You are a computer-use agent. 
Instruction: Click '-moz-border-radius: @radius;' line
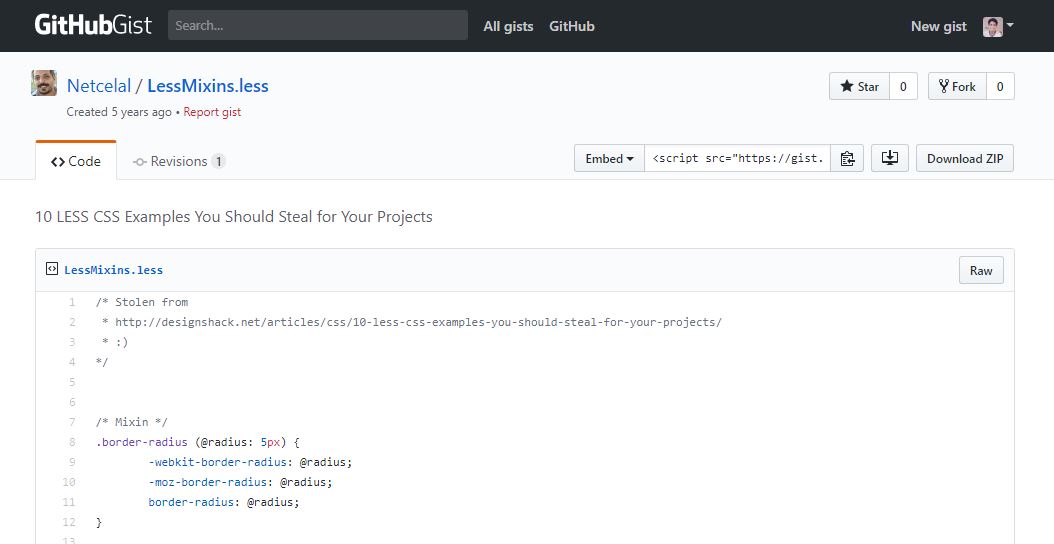(241, 482)
